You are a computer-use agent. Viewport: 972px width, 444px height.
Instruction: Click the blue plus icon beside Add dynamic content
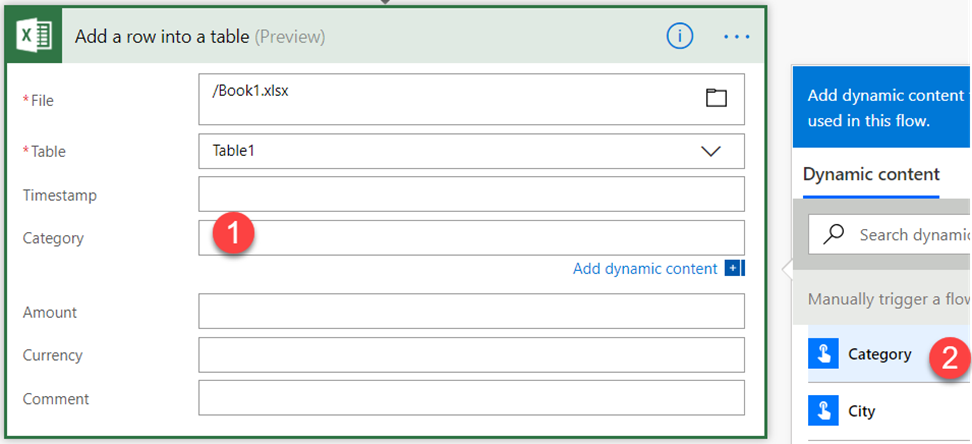734,269
